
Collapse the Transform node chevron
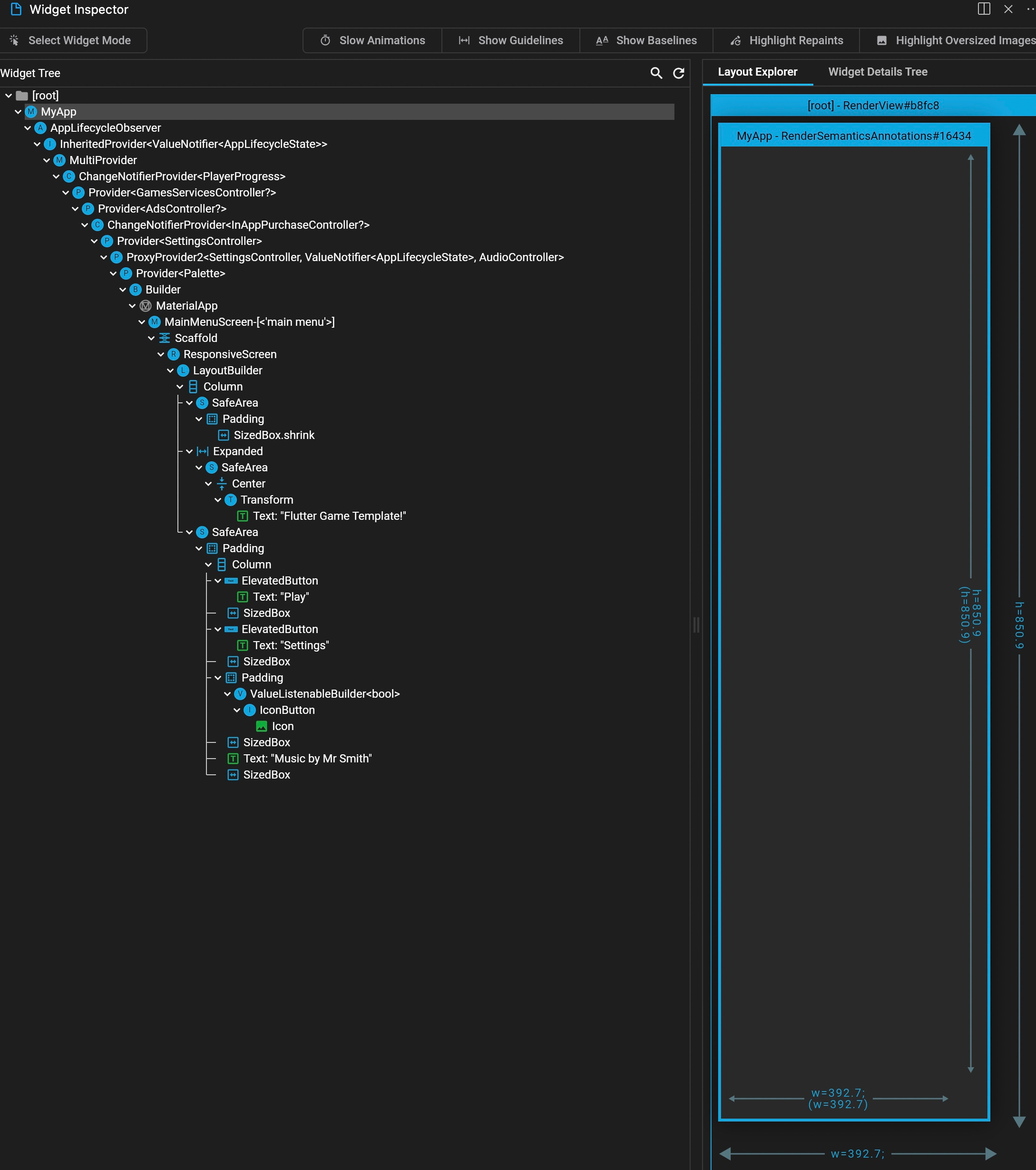click(217, 500)
